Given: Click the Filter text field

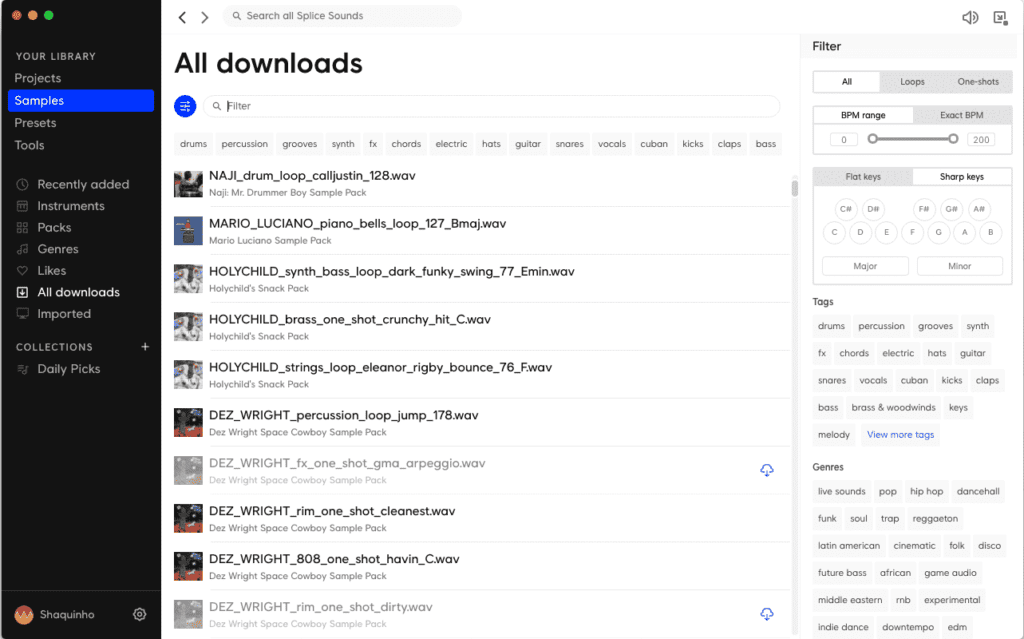Looking at the screenshot, I should [491, 106].
